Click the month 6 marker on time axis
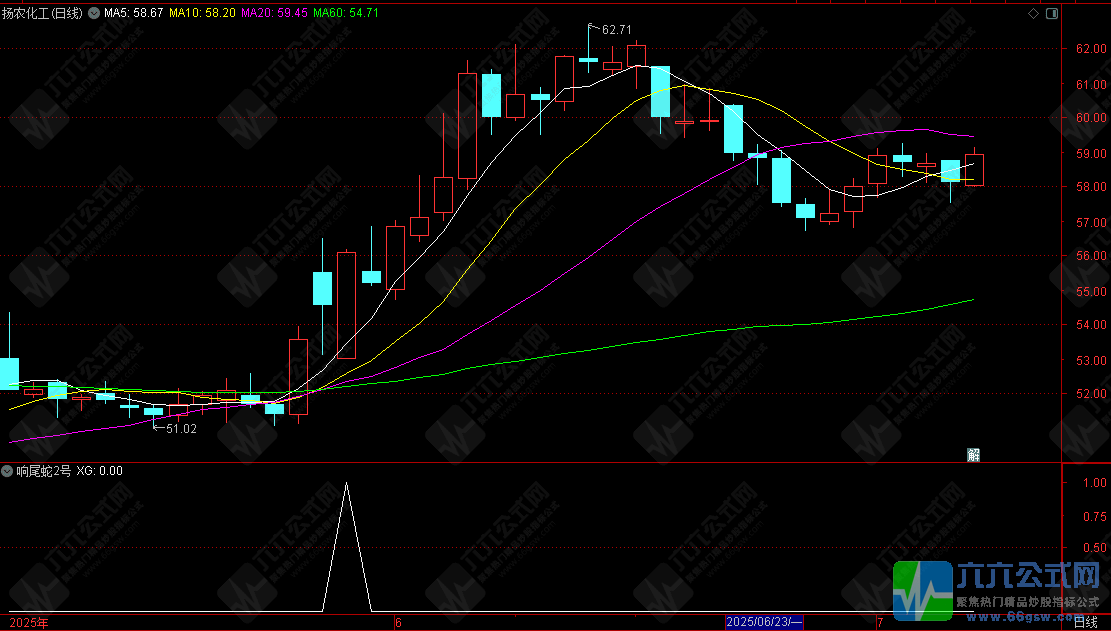This screenshot has width=1111, height=631. point(398,623)
